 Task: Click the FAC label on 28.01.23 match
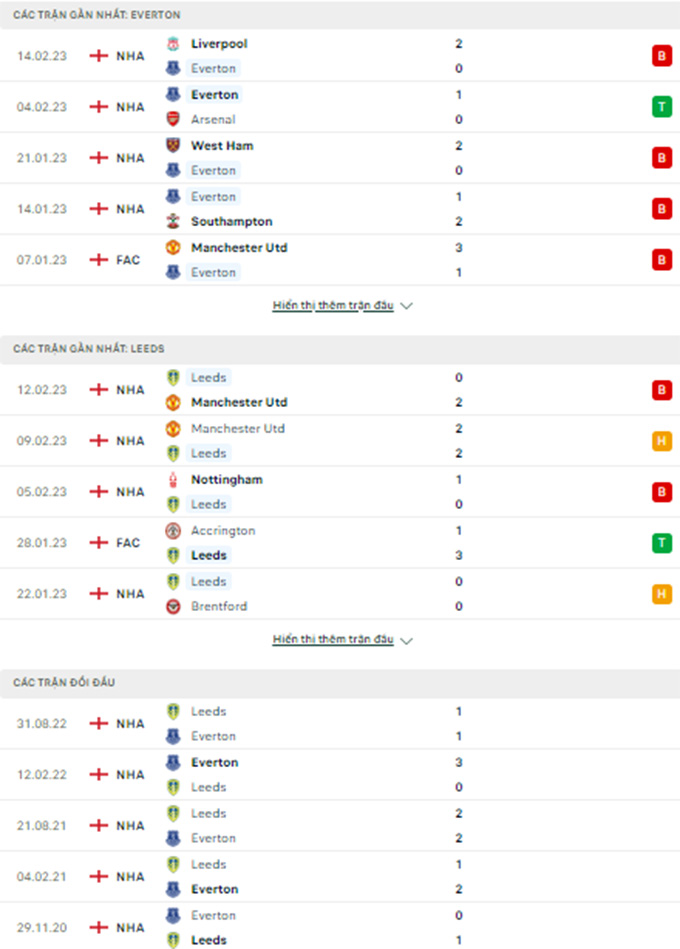point(128,543)
